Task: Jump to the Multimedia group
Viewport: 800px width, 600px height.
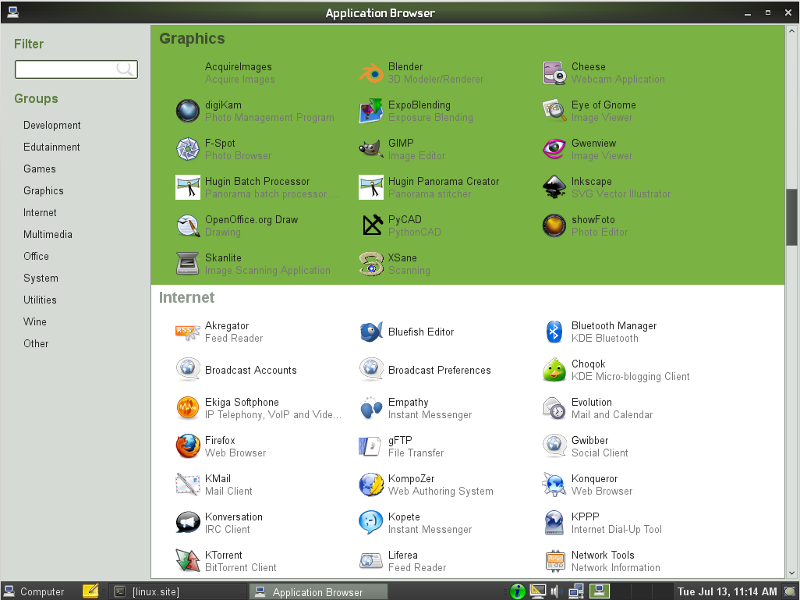Action: point(48,235)
